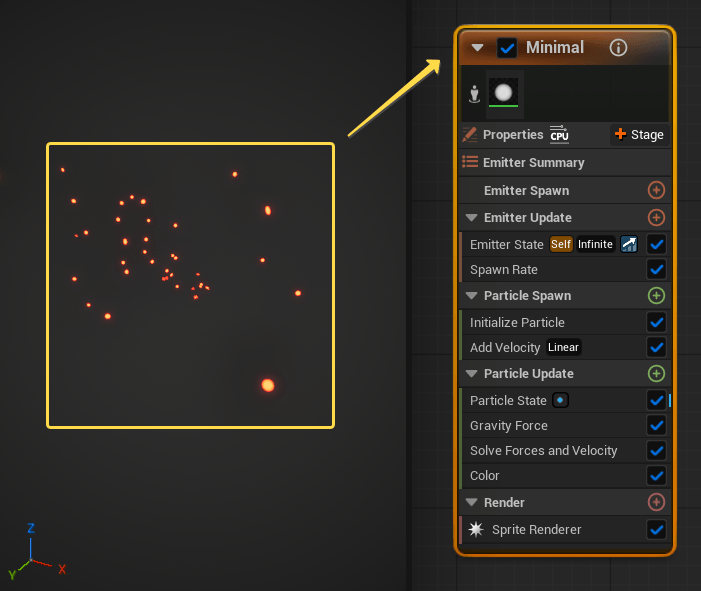
Task: Click the viewport XYZ axis gizmo
Action: (x=36, y=553)
